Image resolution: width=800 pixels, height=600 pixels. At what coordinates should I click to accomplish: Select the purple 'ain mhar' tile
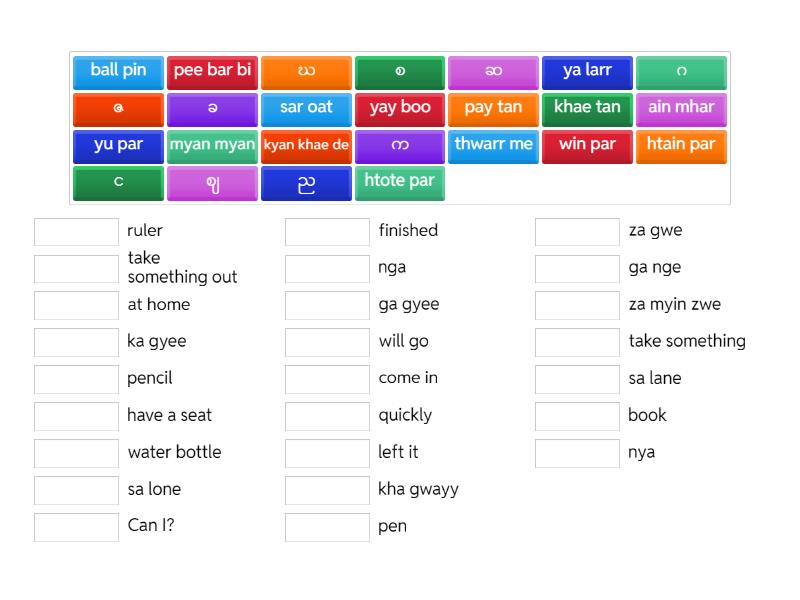[681, 108]
